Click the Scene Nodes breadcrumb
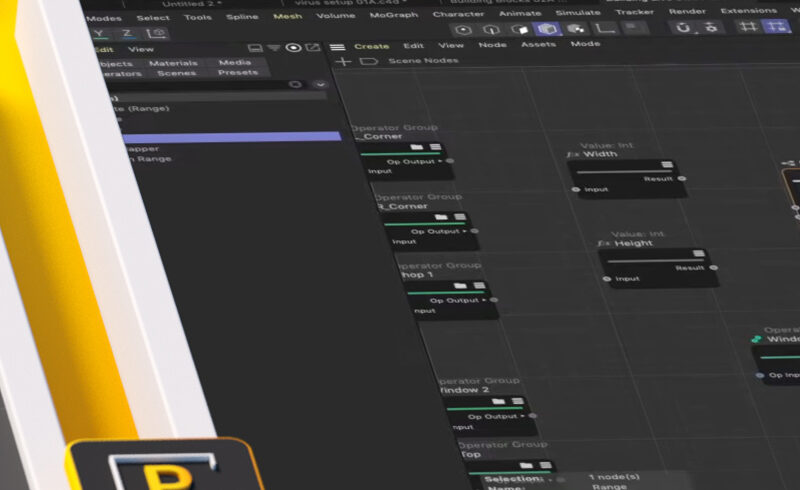This screenshot has height=490, width=800. click(423, 61)
